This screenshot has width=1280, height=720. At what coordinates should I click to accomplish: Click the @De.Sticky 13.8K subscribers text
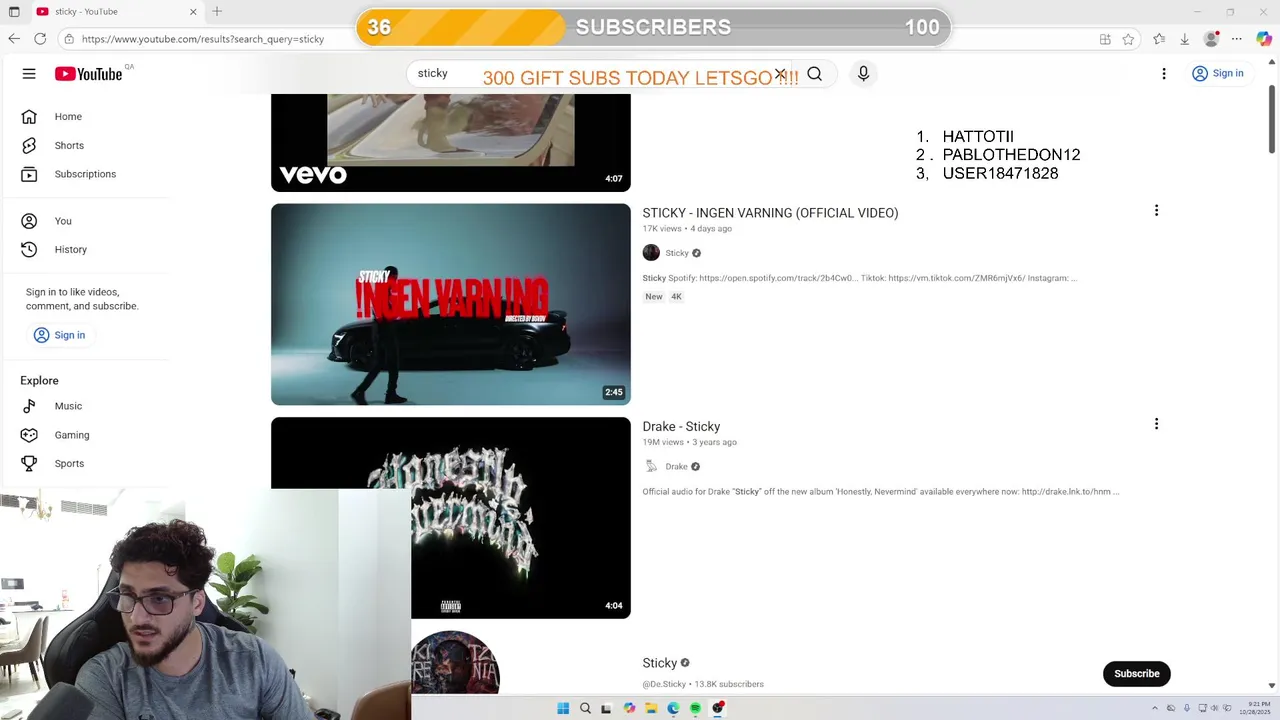(703, 684)
